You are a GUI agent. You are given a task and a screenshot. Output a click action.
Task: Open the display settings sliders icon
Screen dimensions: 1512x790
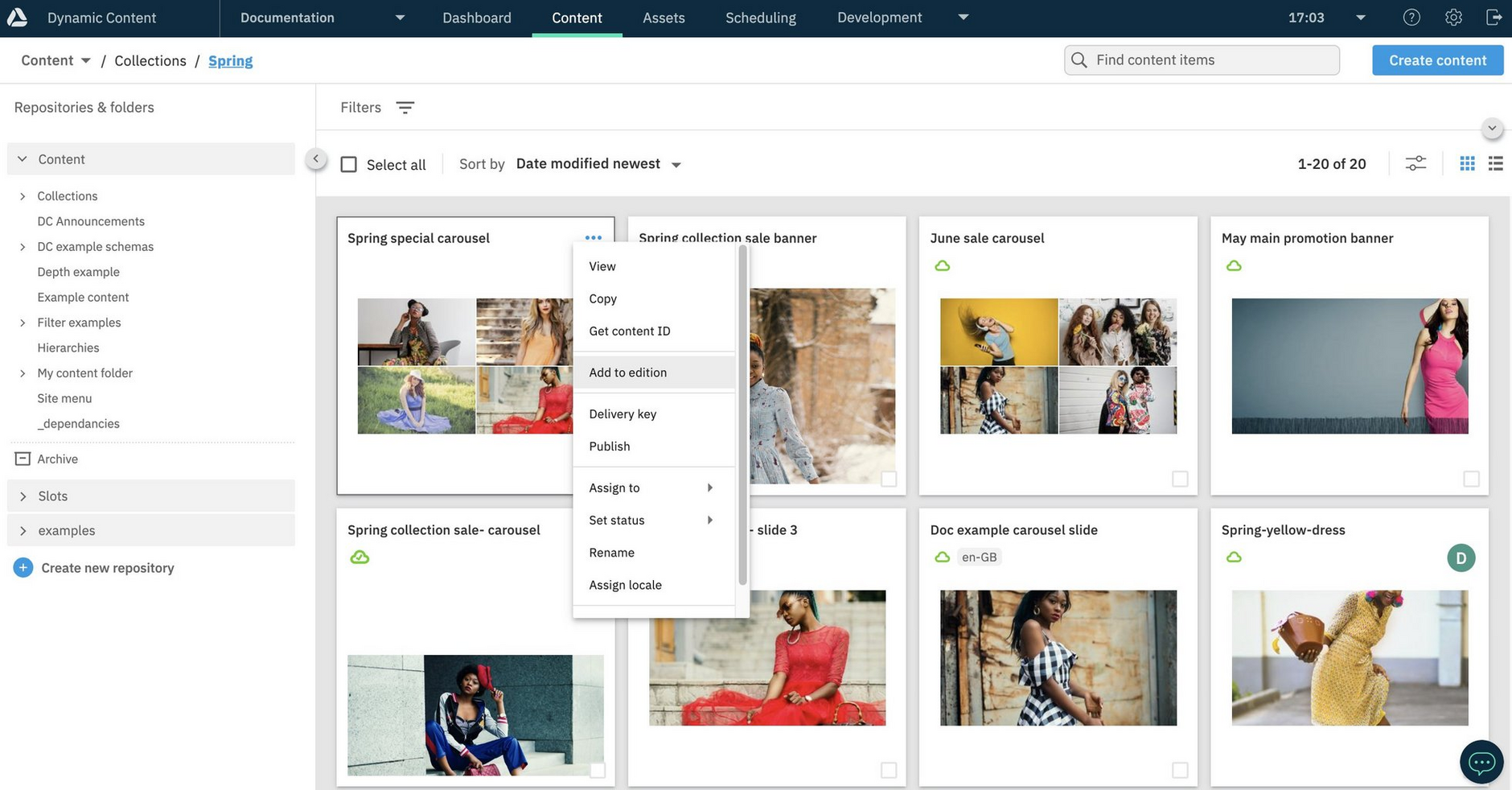1415,164
